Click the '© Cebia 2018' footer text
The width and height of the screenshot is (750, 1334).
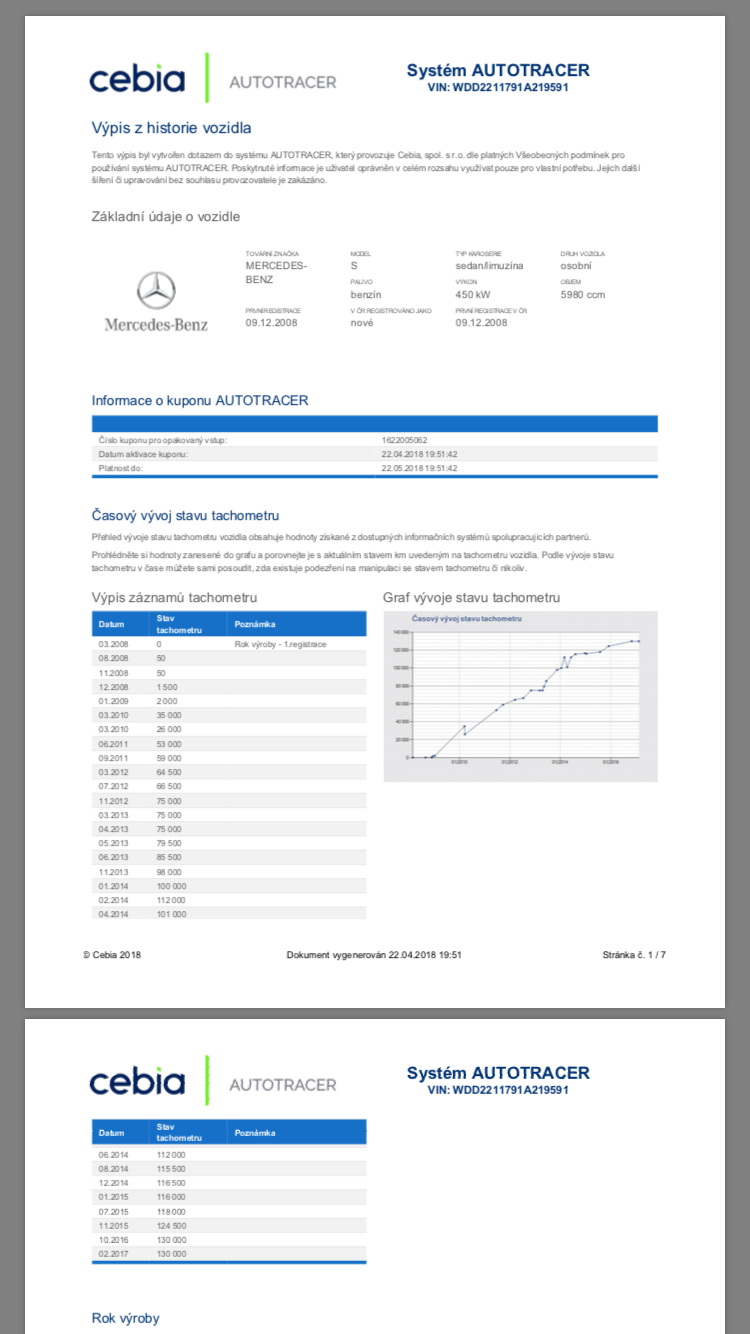(113, 955)
